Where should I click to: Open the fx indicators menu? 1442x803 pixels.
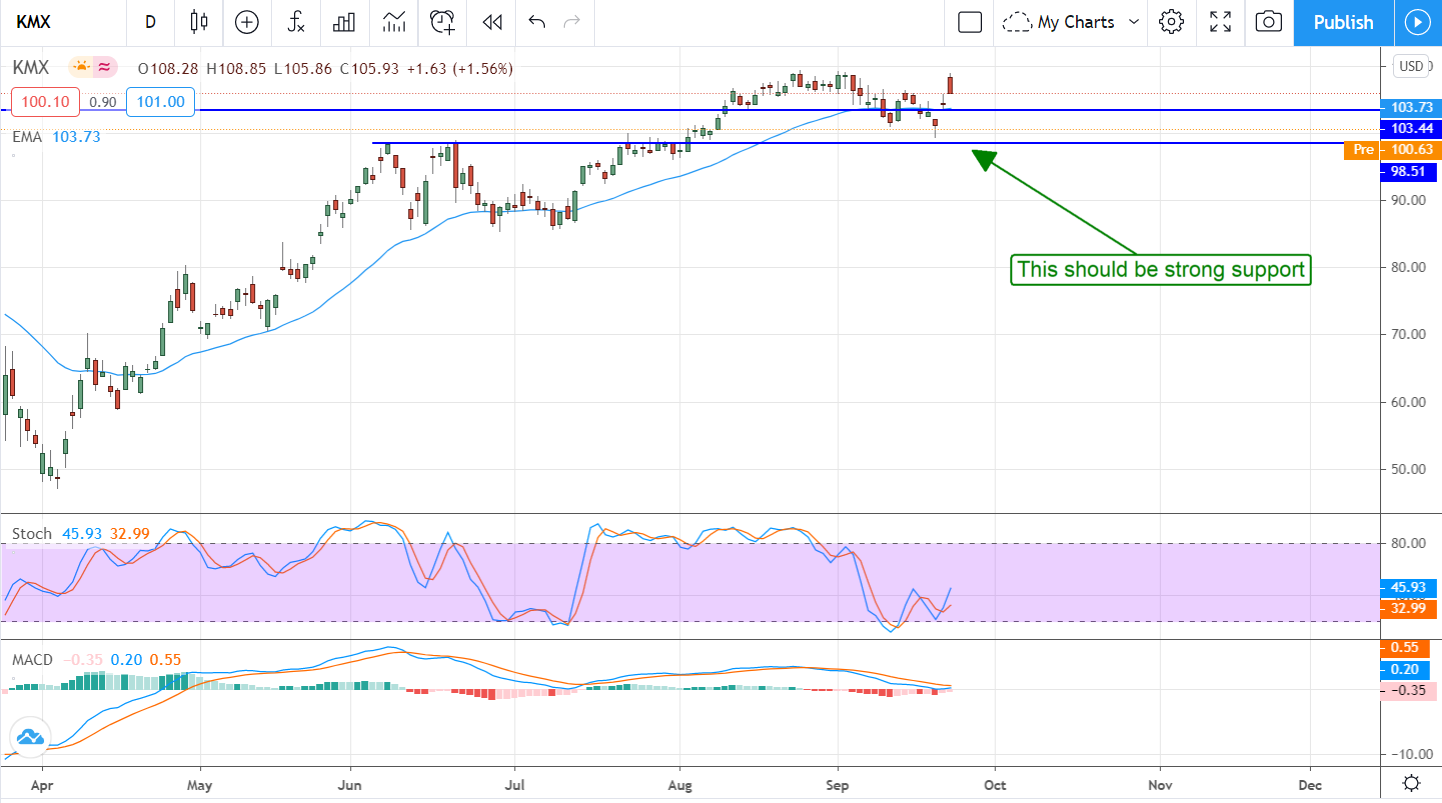click(296, 22)
